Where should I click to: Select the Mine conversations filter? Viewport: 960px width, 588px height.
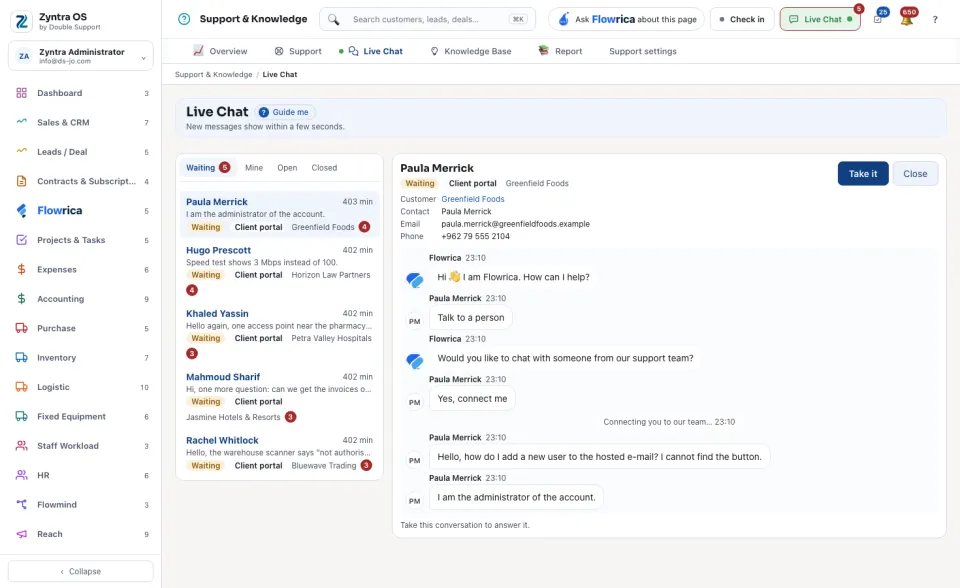click(253, 167)
